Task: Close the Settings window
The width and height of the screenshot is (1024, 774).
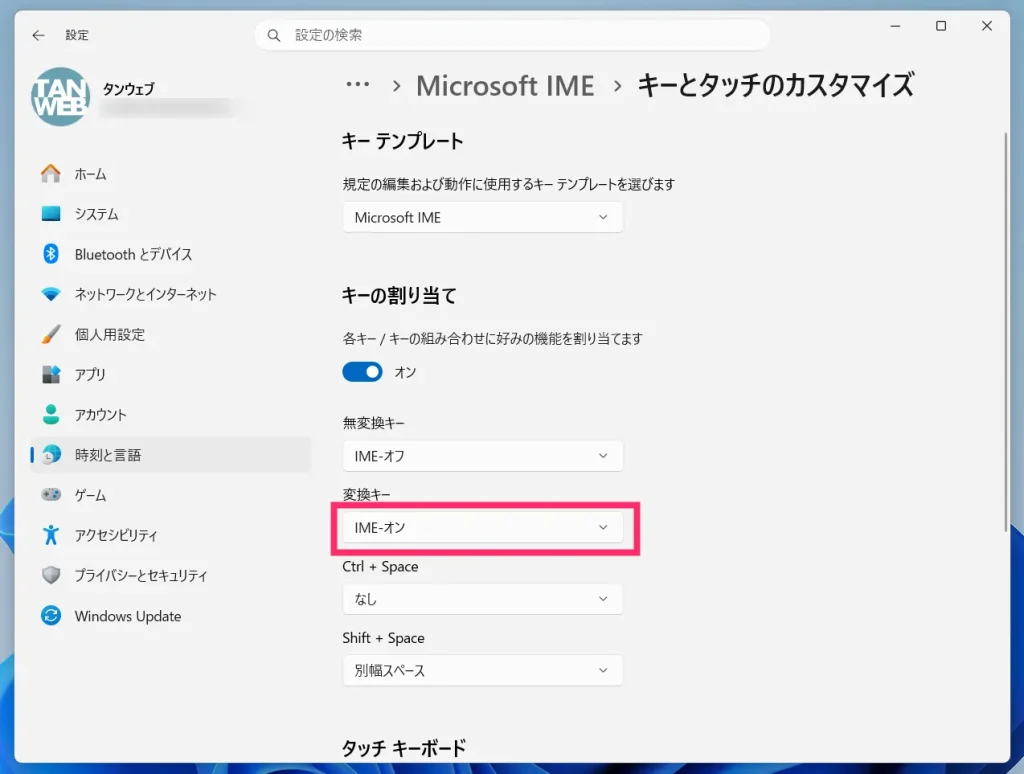Action: click(987, 26)
